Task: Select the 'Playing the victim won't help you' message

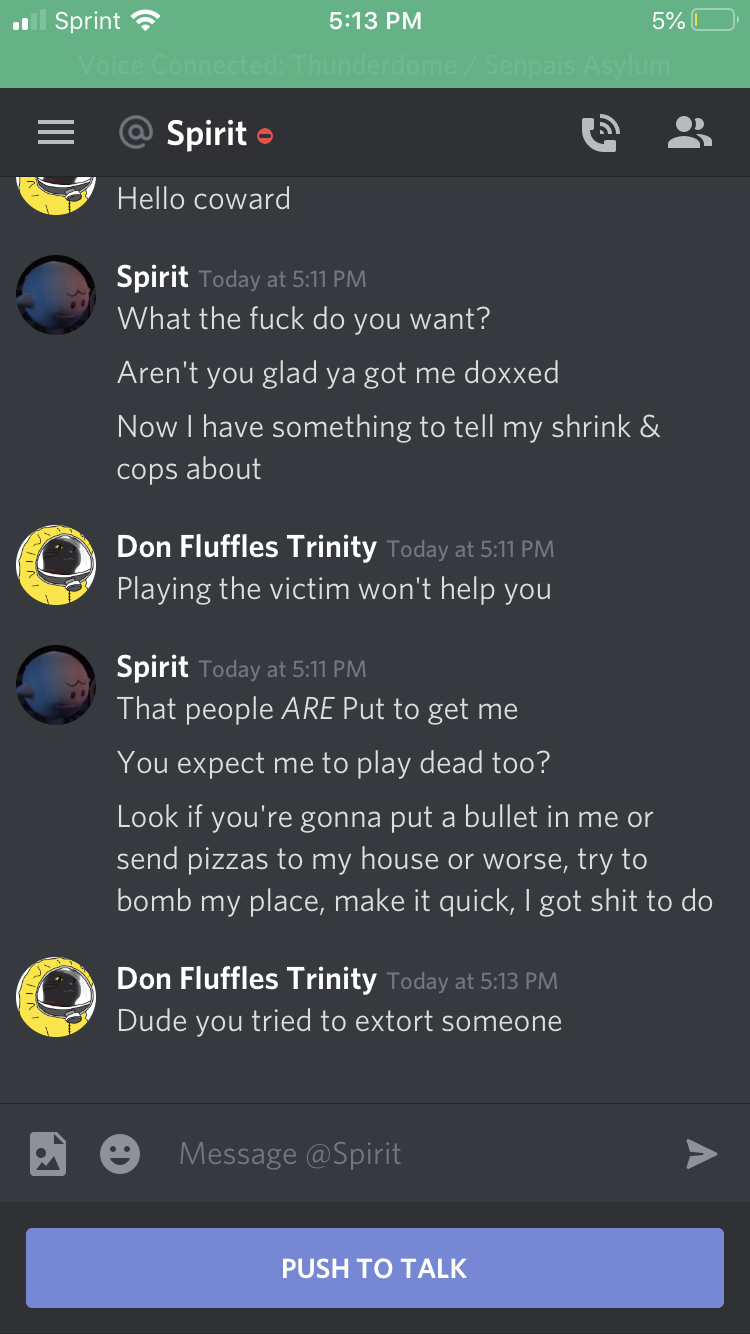Action: pyautogui.click(x=334, y=589)
